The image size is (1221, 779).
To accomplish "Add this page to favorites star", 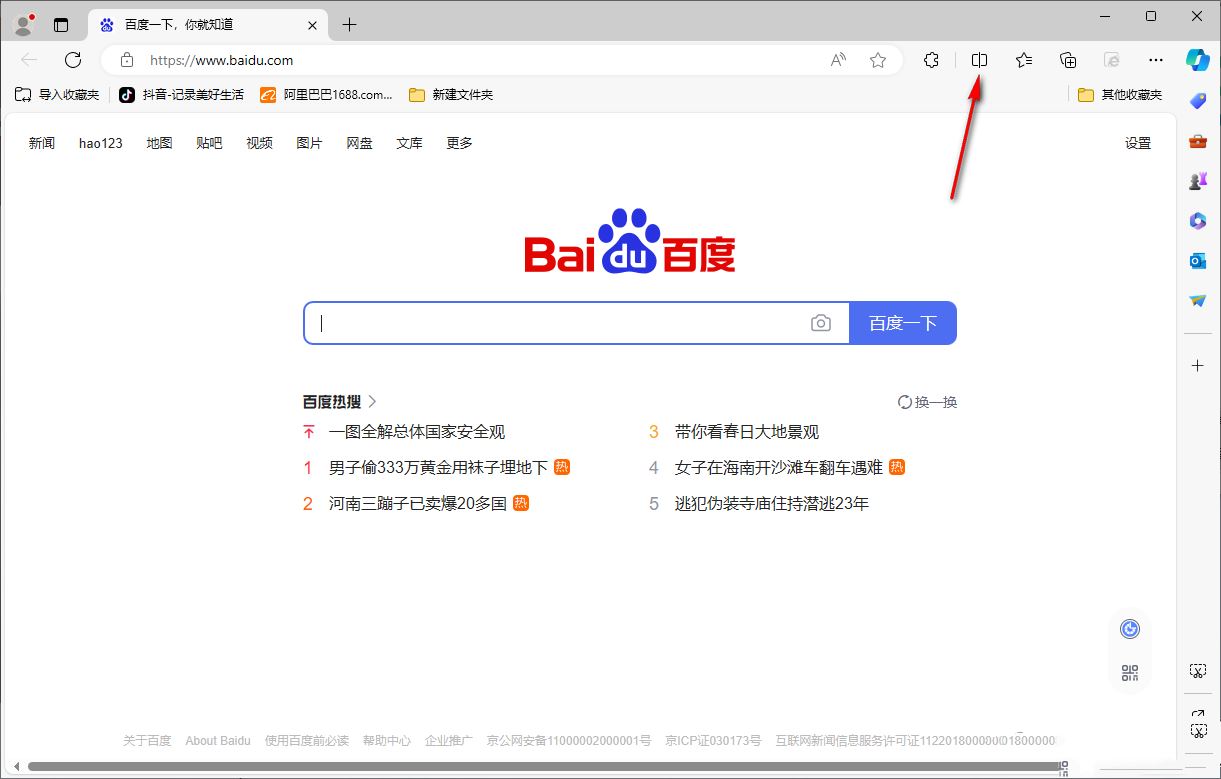I will pyautogui.click(x=878, y=60).
